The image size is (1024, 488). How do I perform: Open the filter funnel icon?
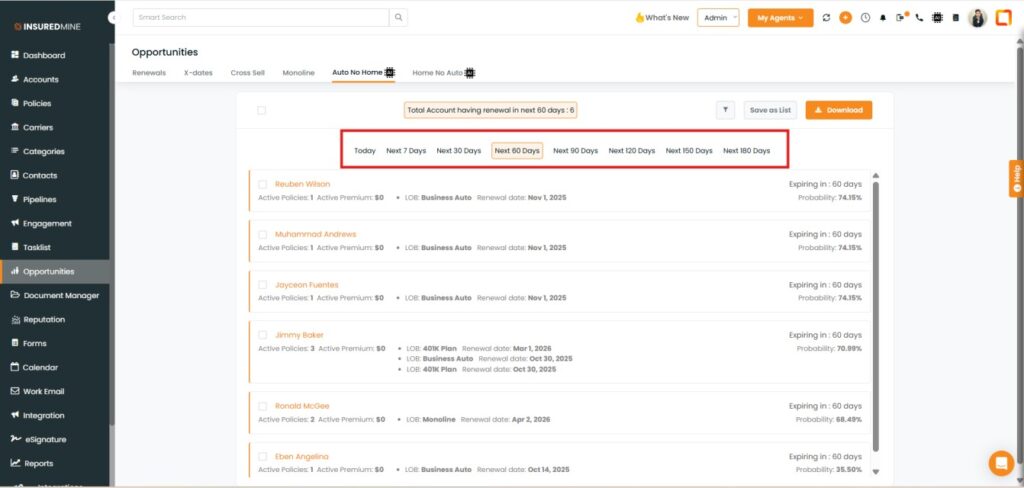726,110
